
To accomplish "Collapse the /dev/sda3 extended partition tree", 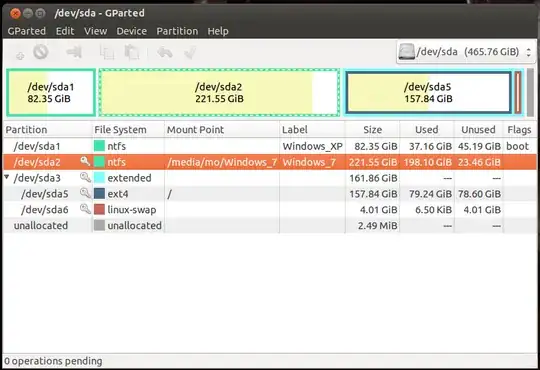I will 7,177.
